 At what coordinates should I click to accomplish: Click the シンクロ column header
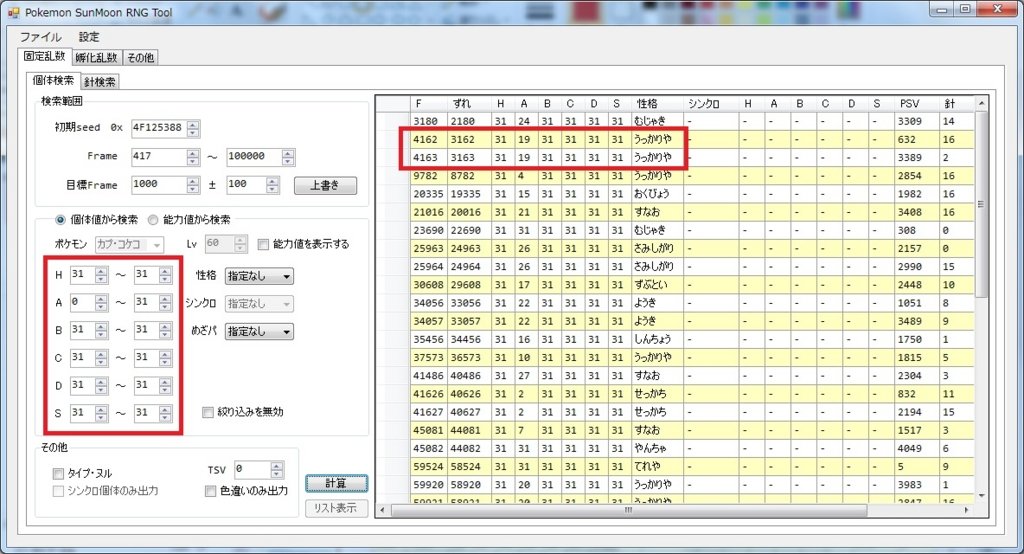coord(709,103)
